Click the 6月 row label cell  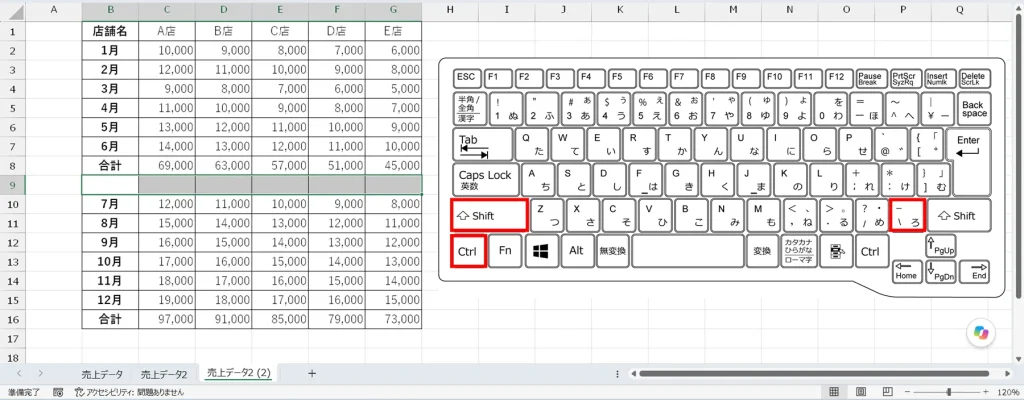[110, 146]
